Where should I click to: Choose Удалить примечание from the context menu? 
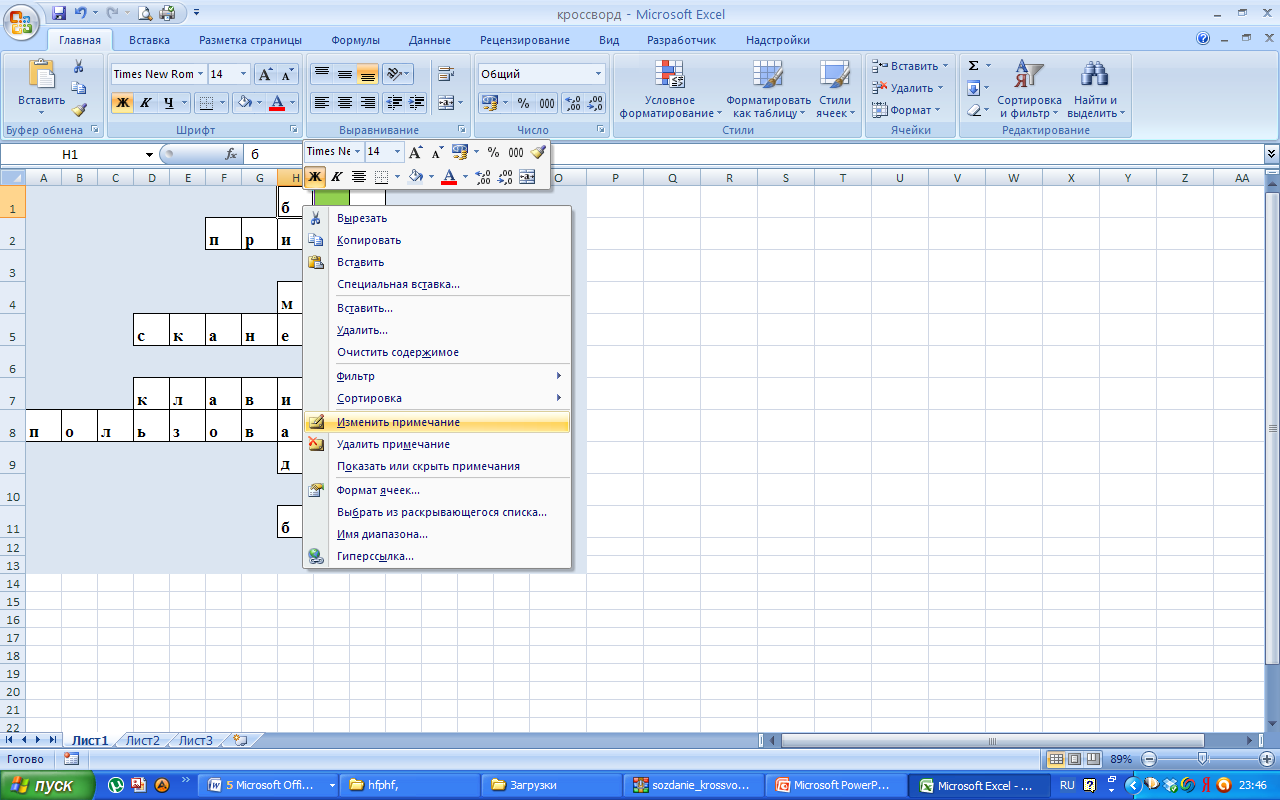click(x=436, y=444)
